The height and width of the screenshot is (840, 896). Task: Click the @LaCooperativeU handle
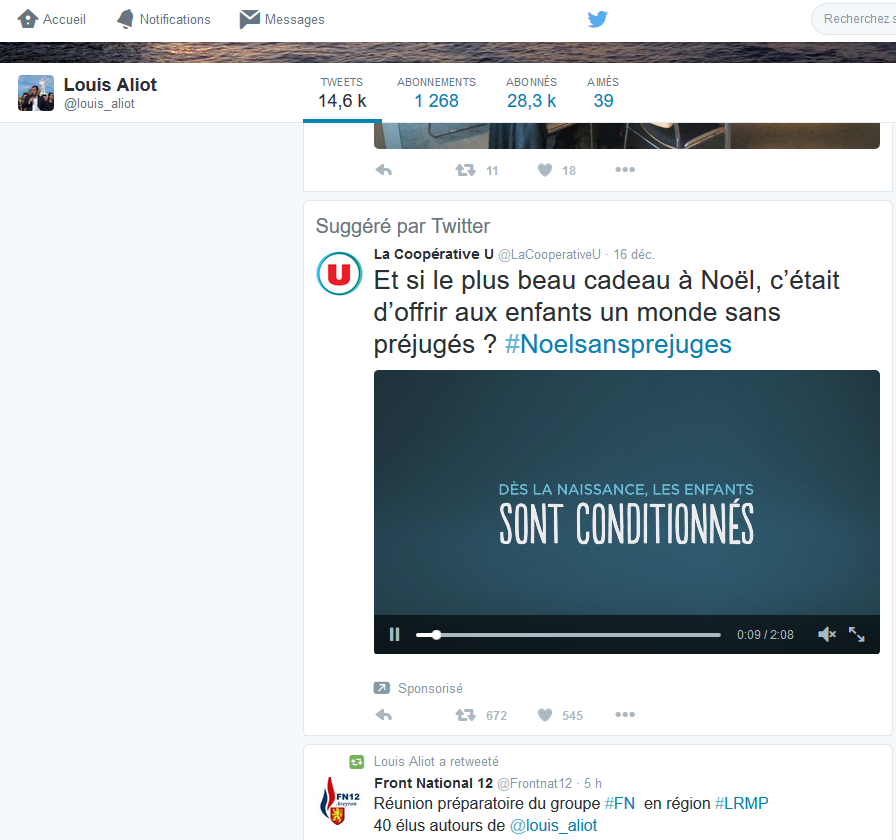549,255
